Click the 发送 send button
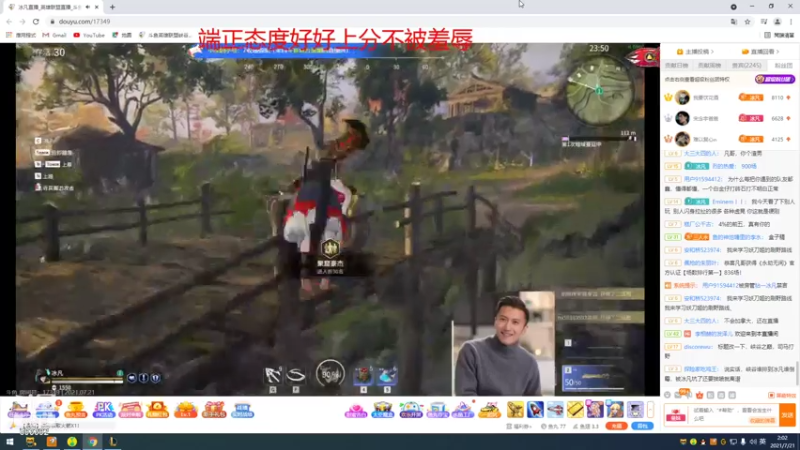The width and height of the screenshot is (800, 450). pos(787,415)
